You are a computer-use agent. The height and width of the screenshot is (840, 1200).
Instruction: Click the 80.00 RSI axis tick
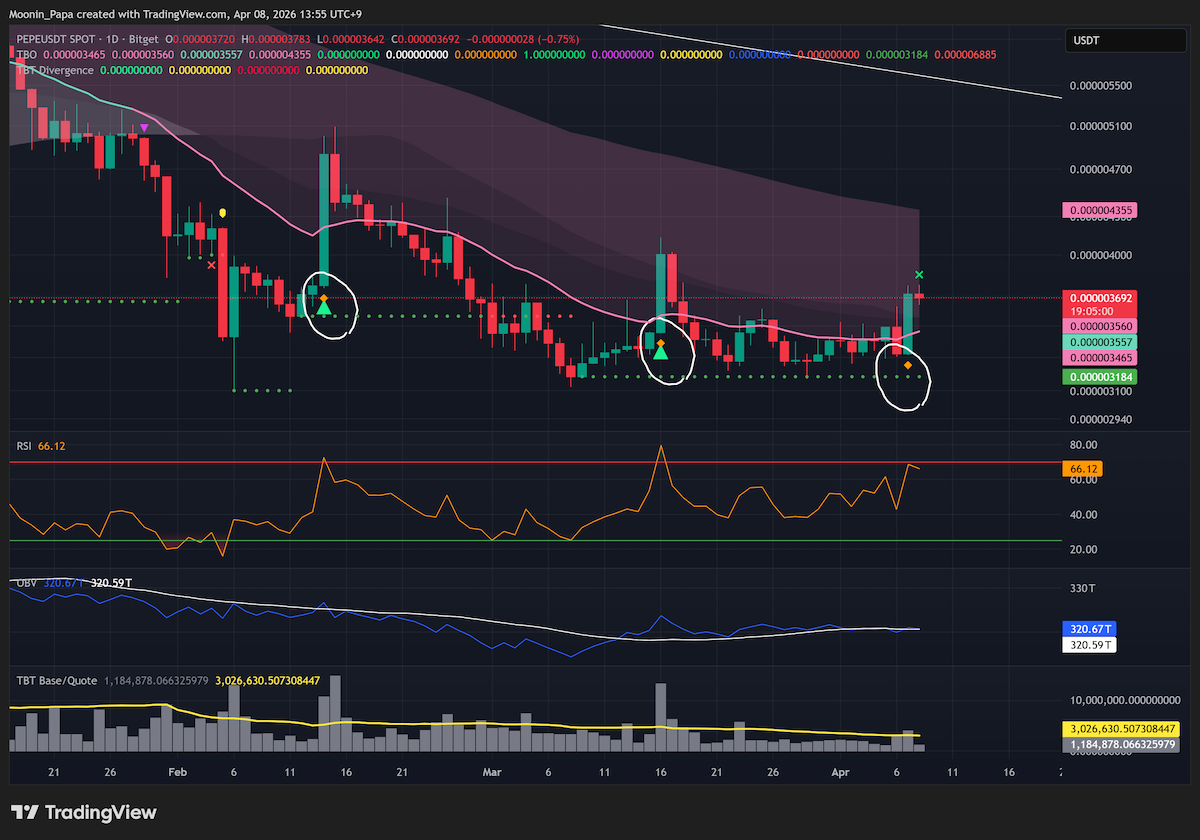1084,445
